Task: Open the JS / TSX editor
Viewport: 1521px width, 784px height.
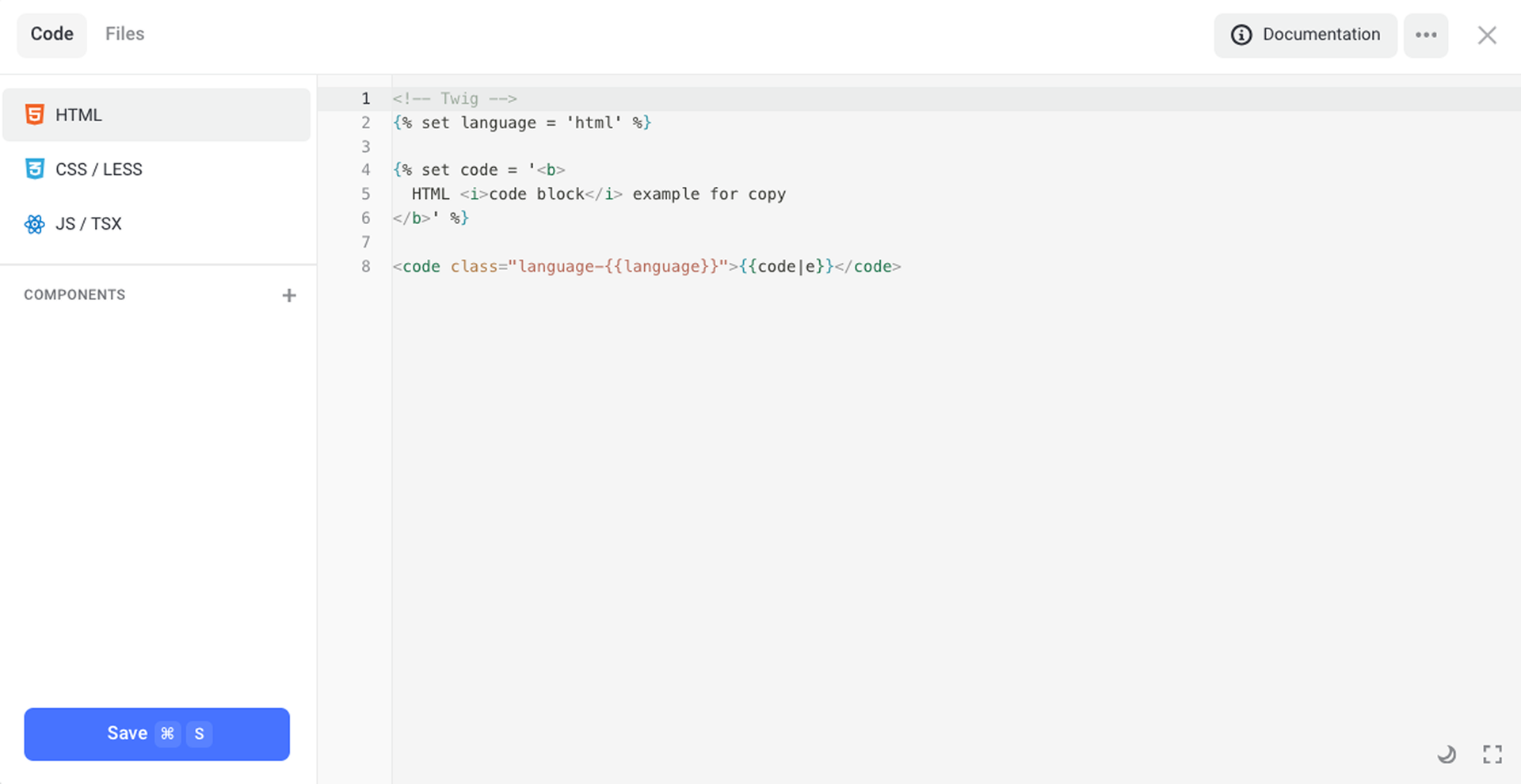Action: click(89, 224)
